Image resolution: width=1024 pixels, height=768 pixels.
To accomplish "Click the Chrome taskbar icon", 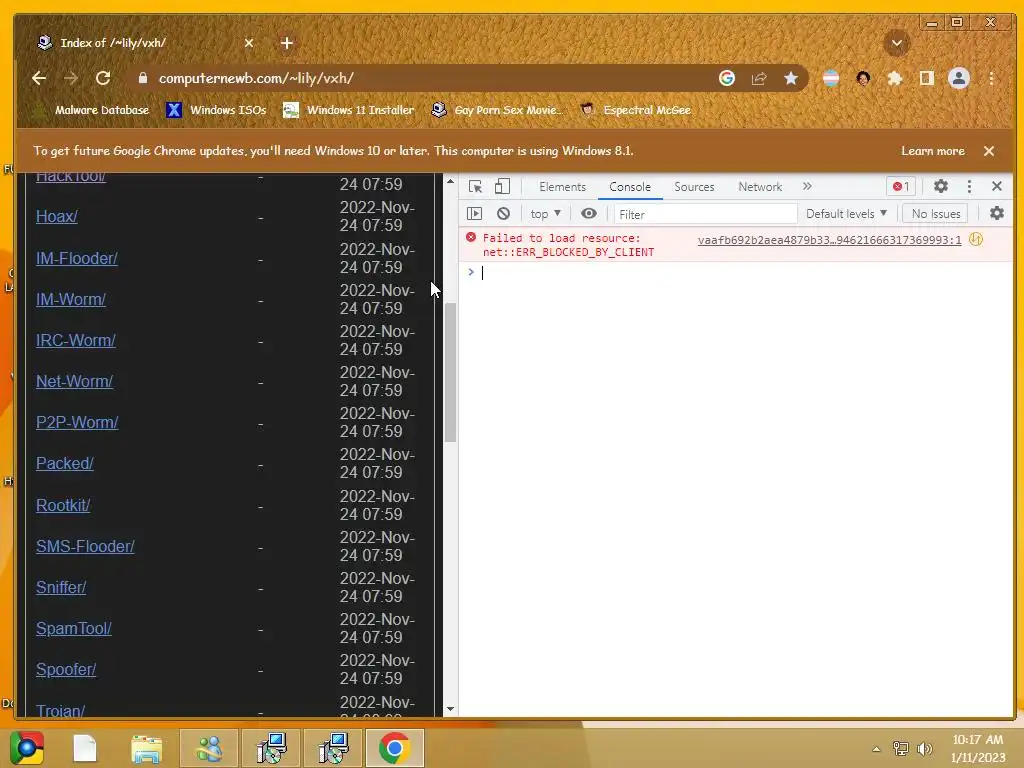I will coord(394,748).
